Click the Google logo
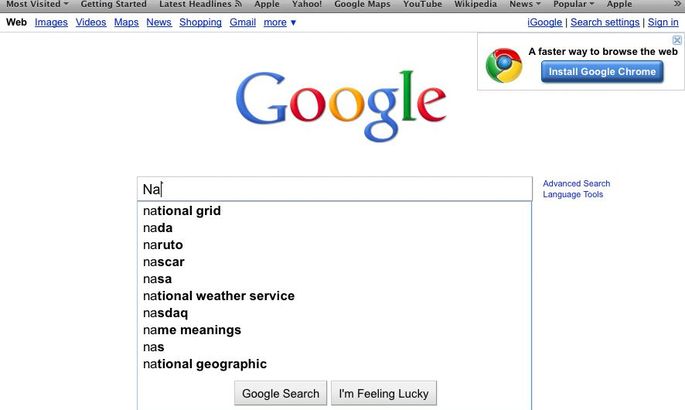Image resolution: width=685 pixels, height=410 pixels. point(341,106)
